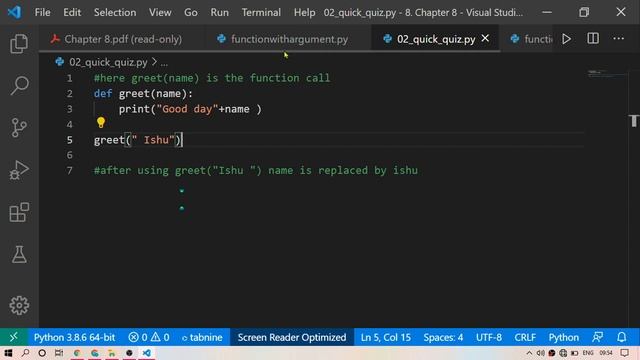Open the Edit menu
The image size is (640, 360).
click(x=72, y=12)
